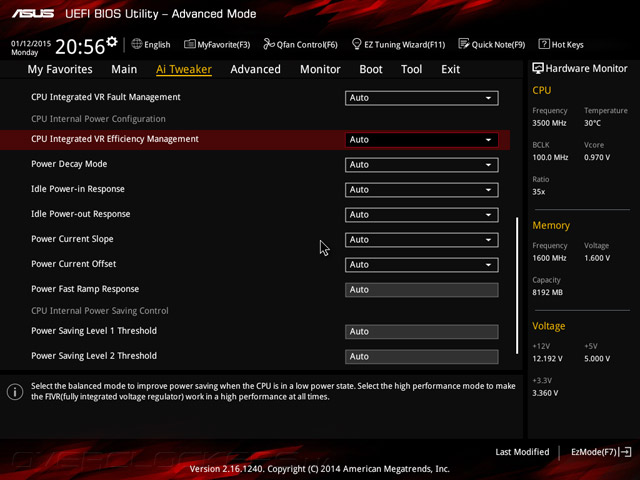Click the Hardware Monitor screen icon
This screenshot has width=640, height=480.
tap(538, 69)
